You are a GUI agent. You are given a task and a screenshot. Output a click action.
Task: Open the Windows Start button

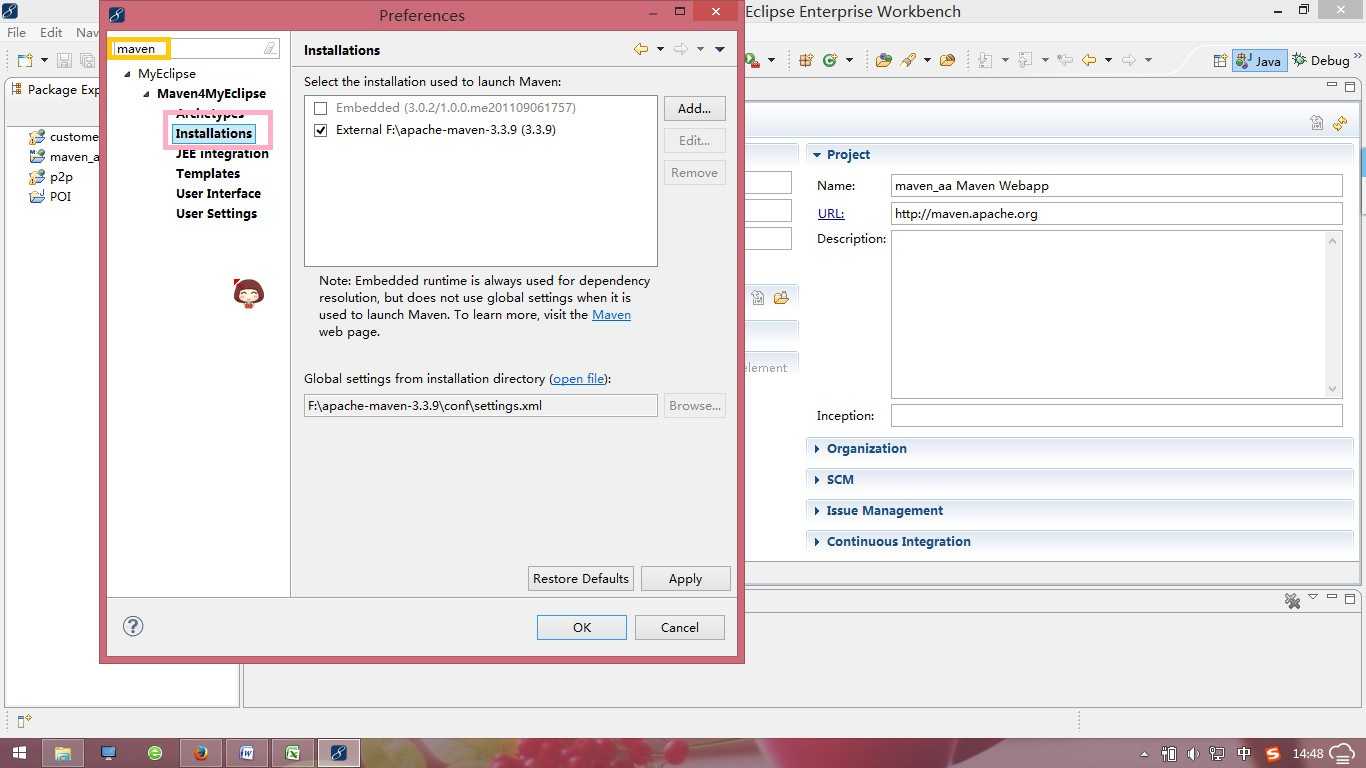[20, 753]
